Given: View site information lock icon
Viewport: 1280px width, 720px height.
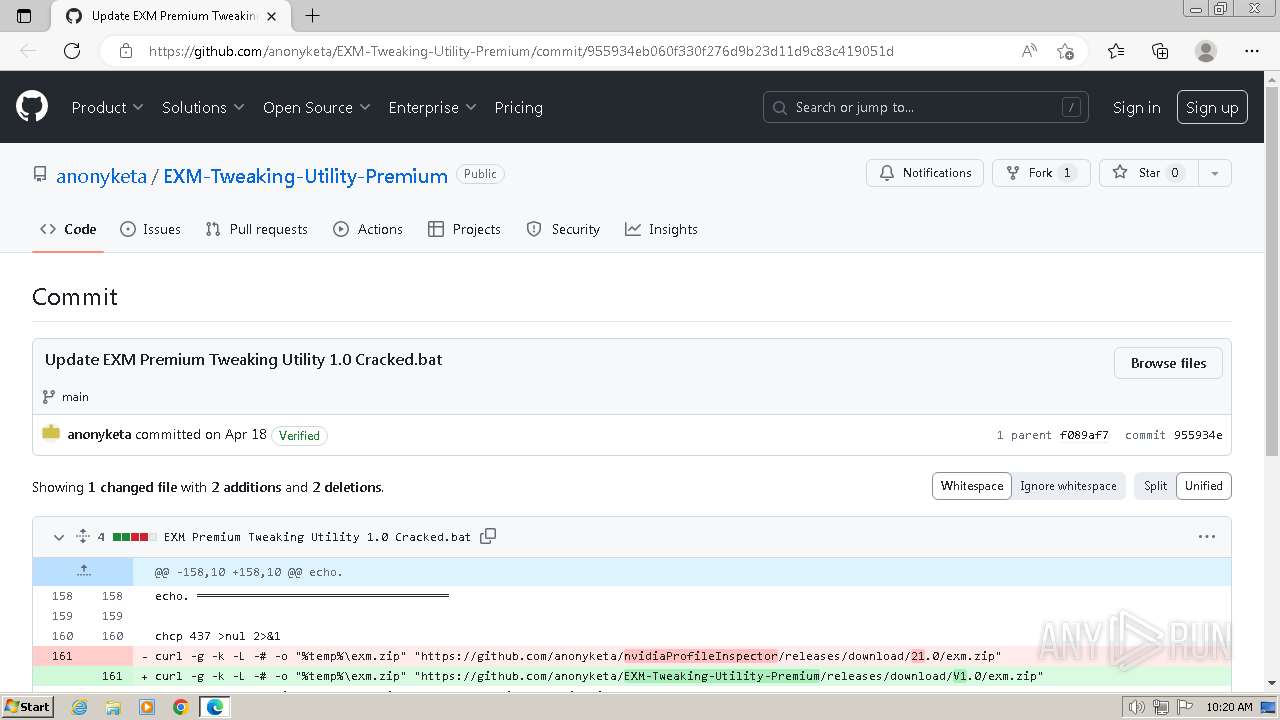Looking at the screenshot, I should point(126,51).
